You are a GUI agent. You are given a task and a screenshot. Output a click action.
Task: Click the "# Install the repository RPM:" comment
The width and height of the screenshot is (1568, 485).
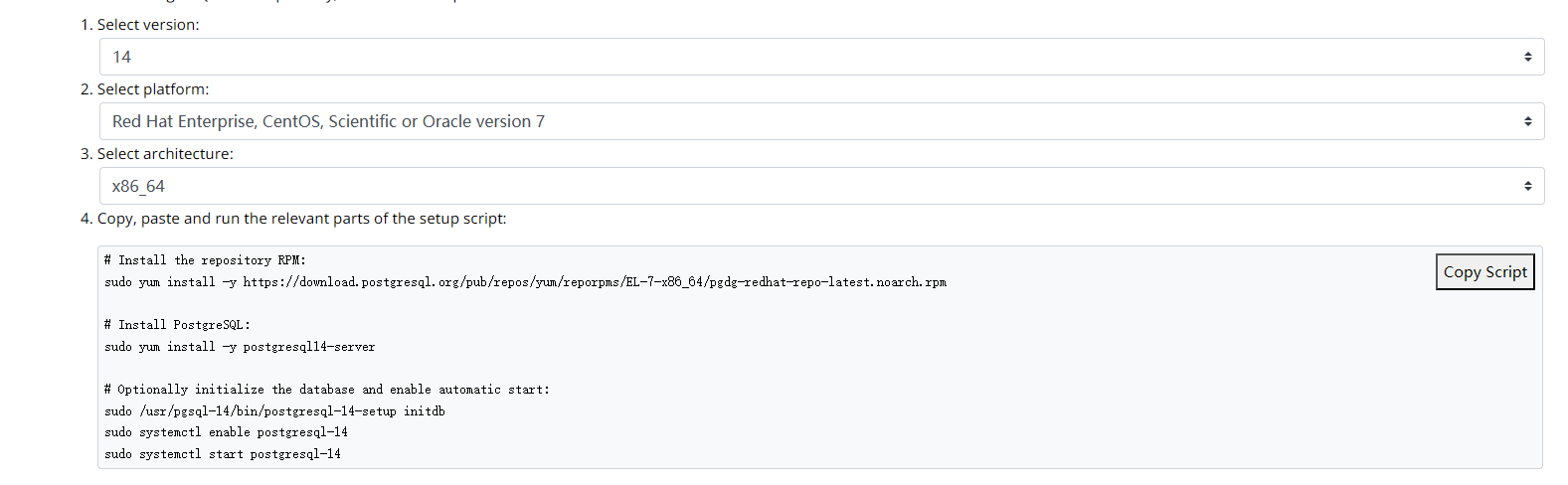(x=205, y=260)
